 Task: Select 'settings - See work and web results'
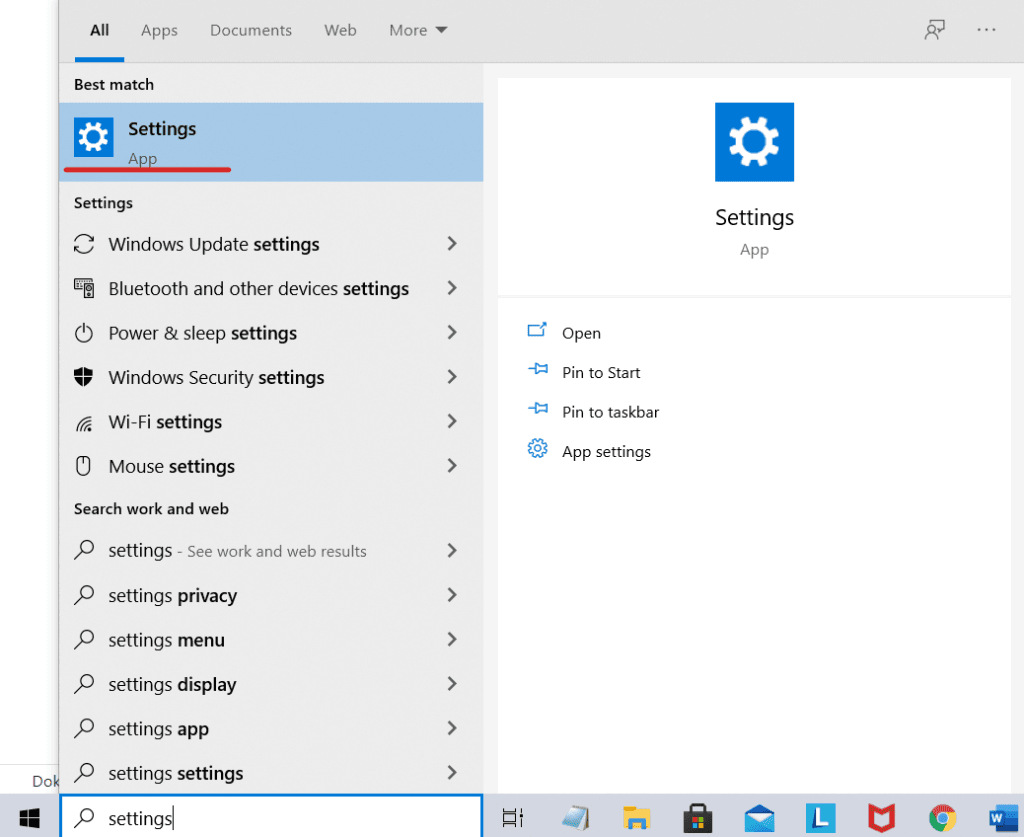[x=271, y=550]
